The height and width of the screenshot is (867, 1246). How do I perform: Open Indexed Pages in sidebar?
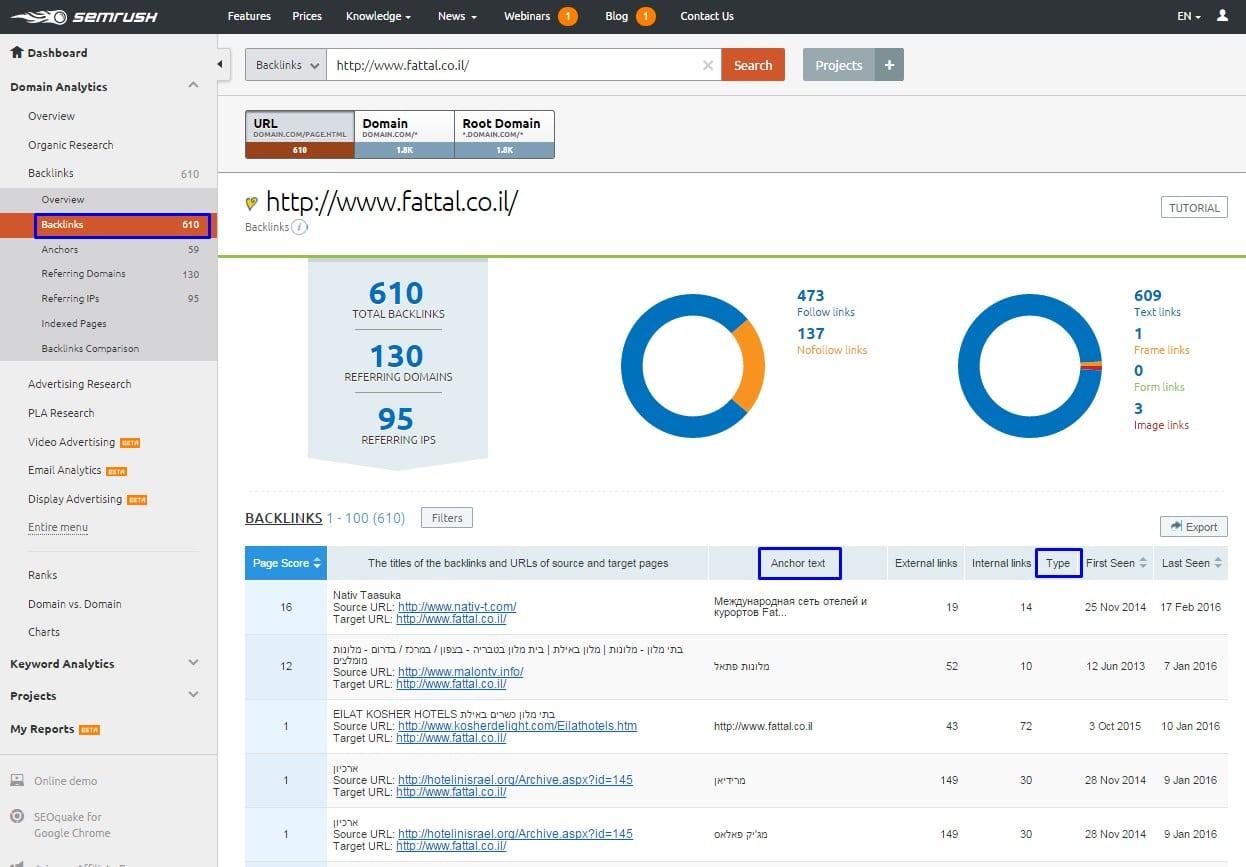74,324
